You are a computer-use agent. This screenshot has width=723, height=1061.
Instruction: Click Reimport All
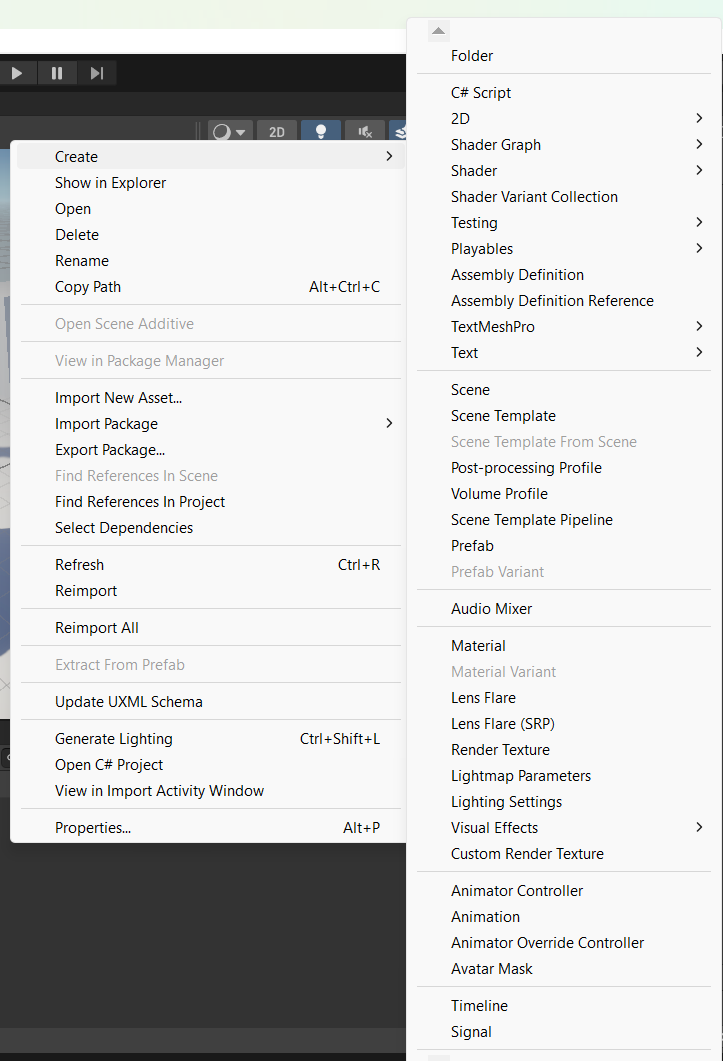tap(97, 628)
